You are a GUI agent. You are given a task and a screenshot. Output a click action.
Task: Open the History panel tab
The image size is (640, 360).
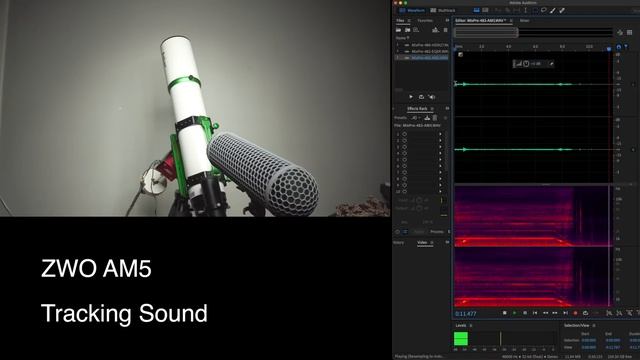tap(399, 242)
